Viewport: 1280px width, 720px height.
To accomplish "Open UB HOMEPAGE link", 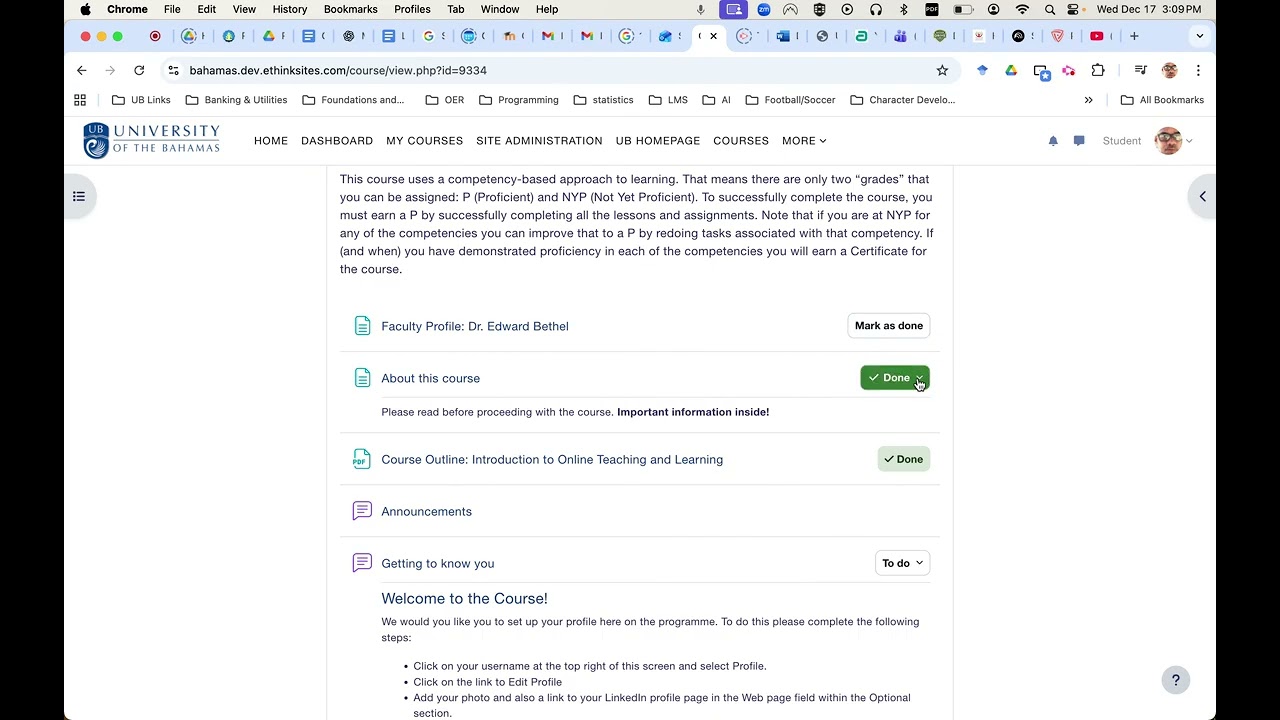I will (658, 141).
